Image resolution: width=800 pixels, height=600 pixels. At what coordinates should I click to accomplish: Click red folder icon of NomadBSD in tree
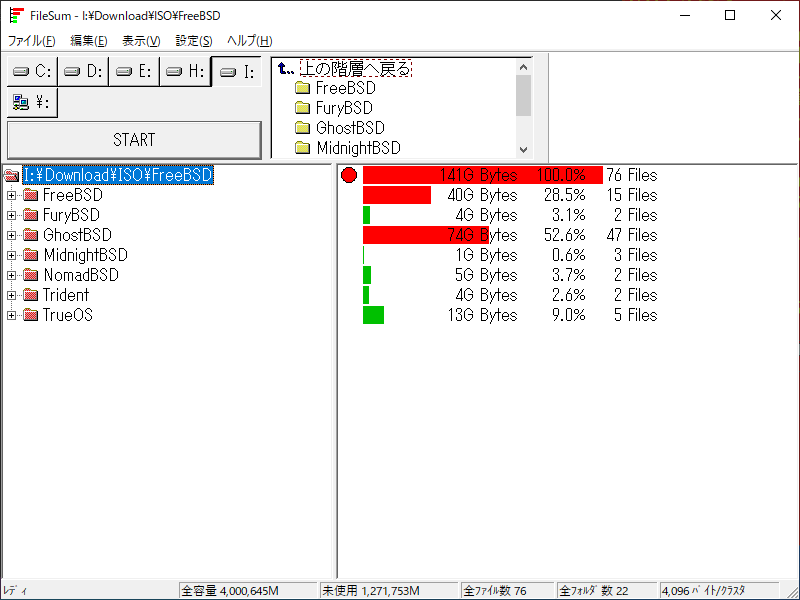(x=31, y=275)
